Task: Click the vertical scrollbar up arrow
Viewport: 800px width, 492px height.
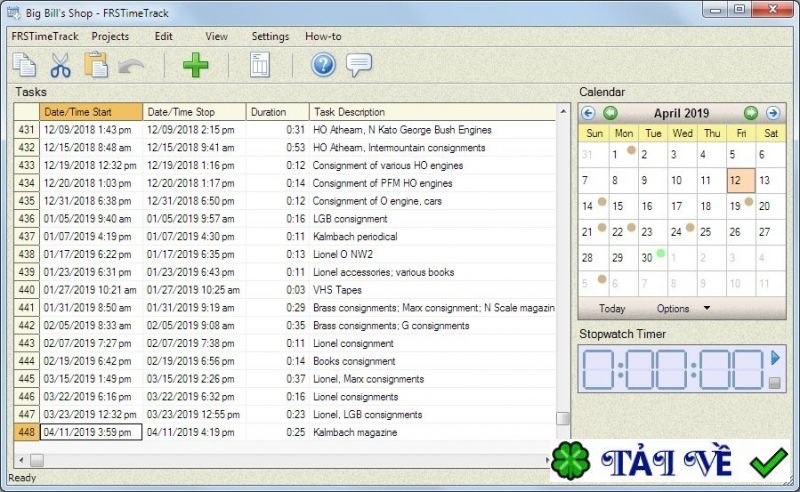Action: 563,111
